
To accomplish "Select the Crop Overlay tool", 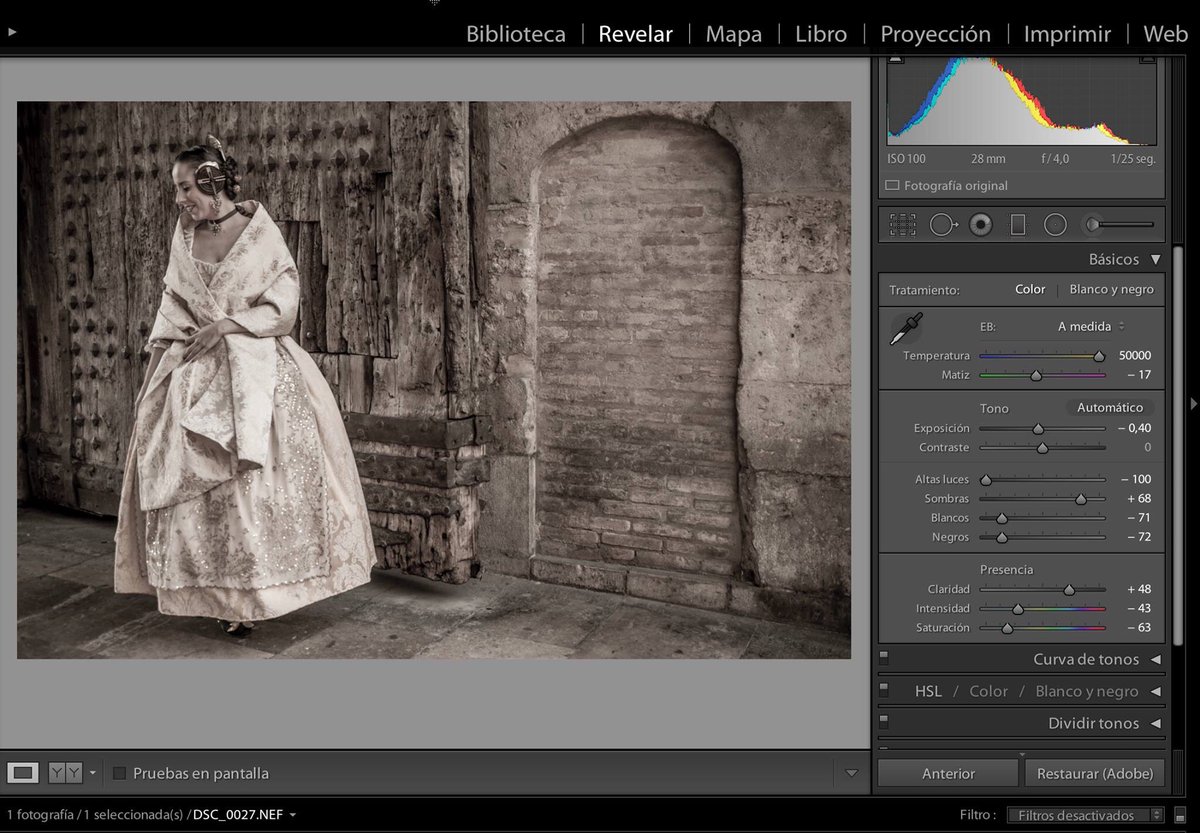I will pyautogui.click(x=903, y=224).
